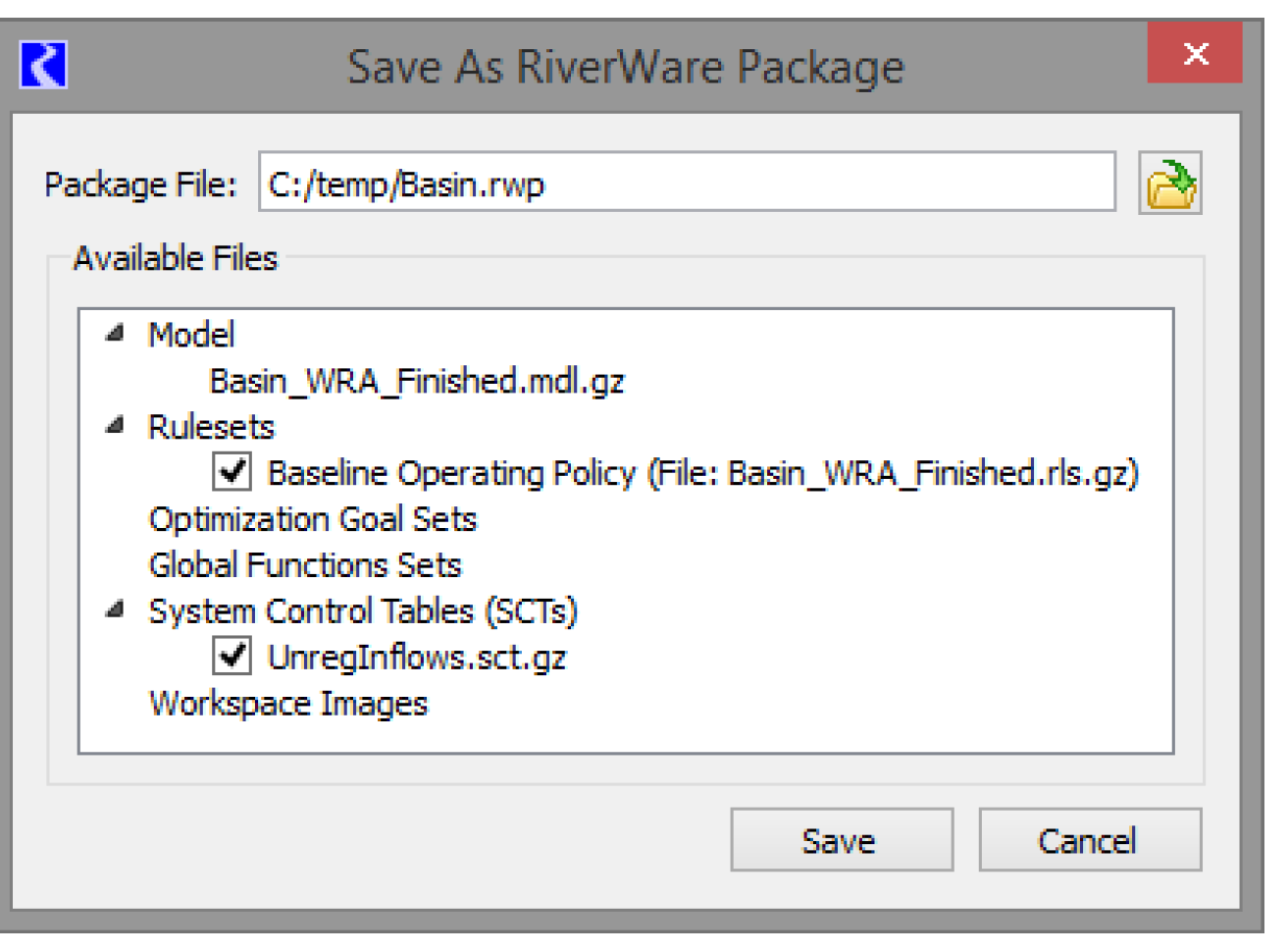Toggle the UnregInflows.sct.gz checkbox
This screenshot has width=1288, height=952.
pyautogui.click(x=232, y=656)
